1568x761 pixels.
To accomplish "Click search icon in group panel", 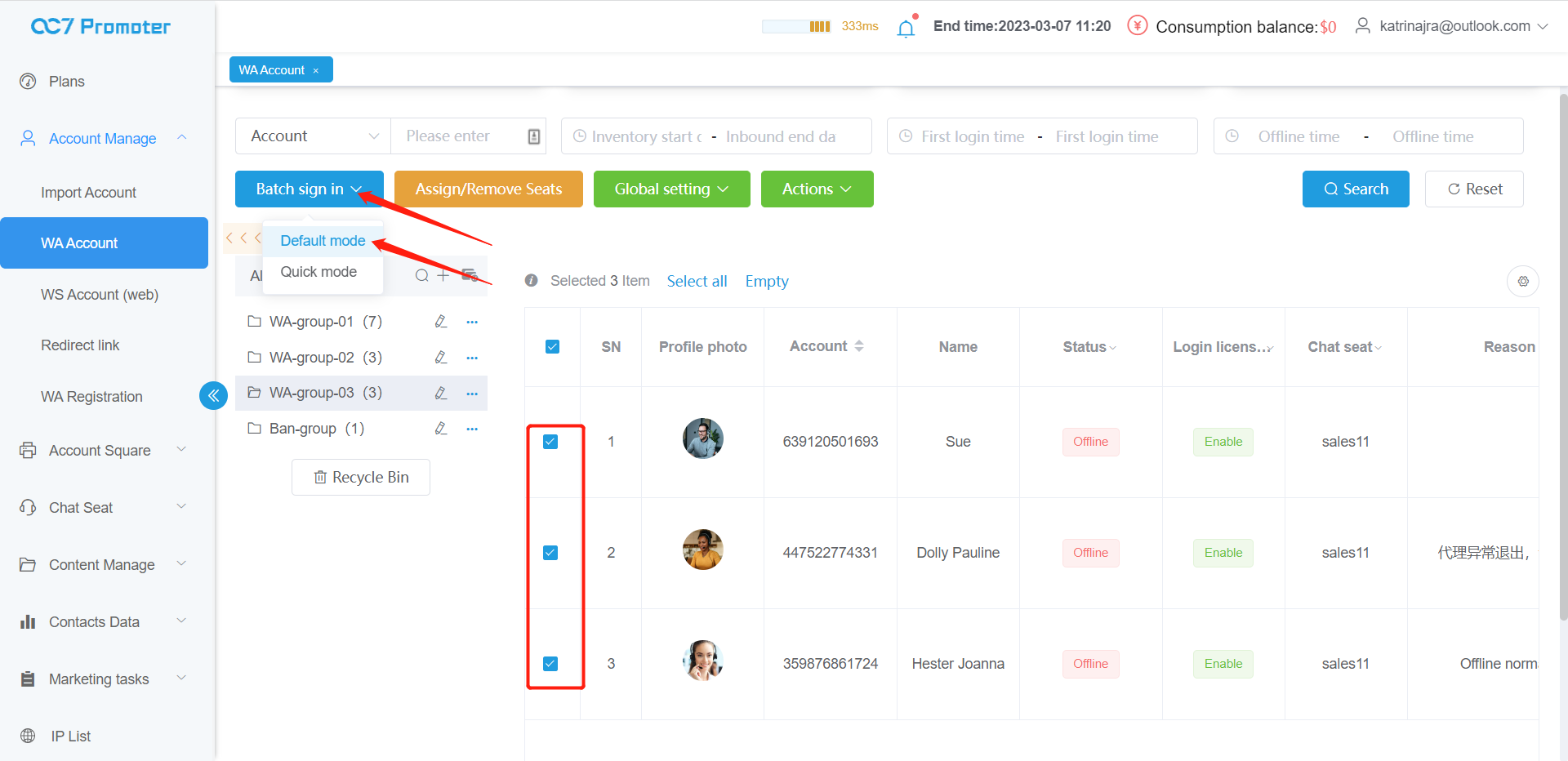I will point(421,275).
